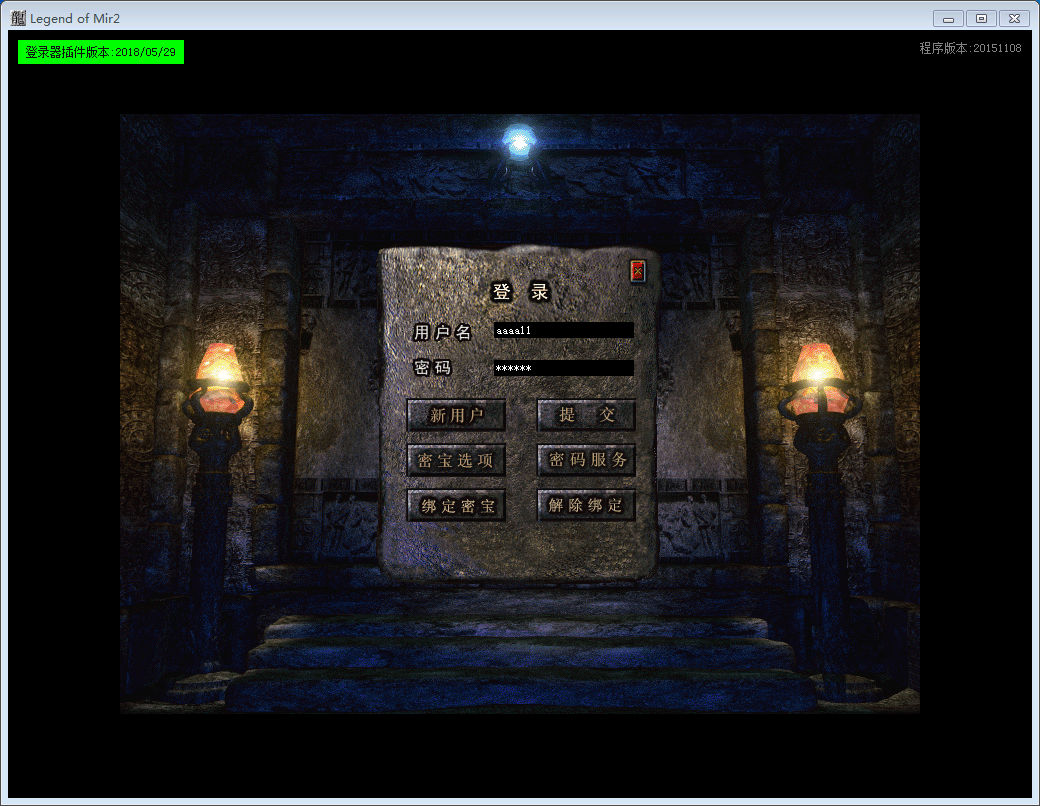Maximize the Legend of Mir2 window

tap(981, 19)
